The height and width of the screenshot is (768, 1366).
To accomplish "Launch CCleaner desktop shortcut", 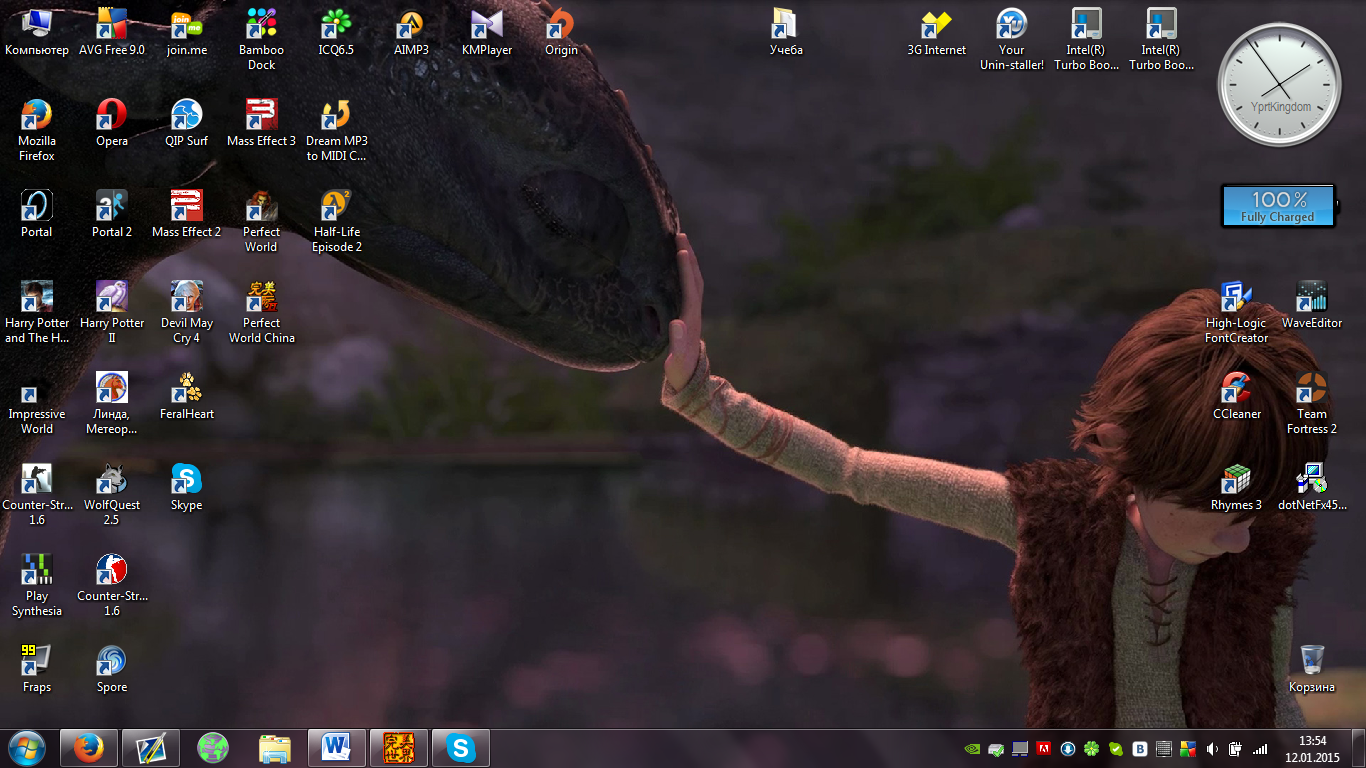I will [x=1236, y=396].
